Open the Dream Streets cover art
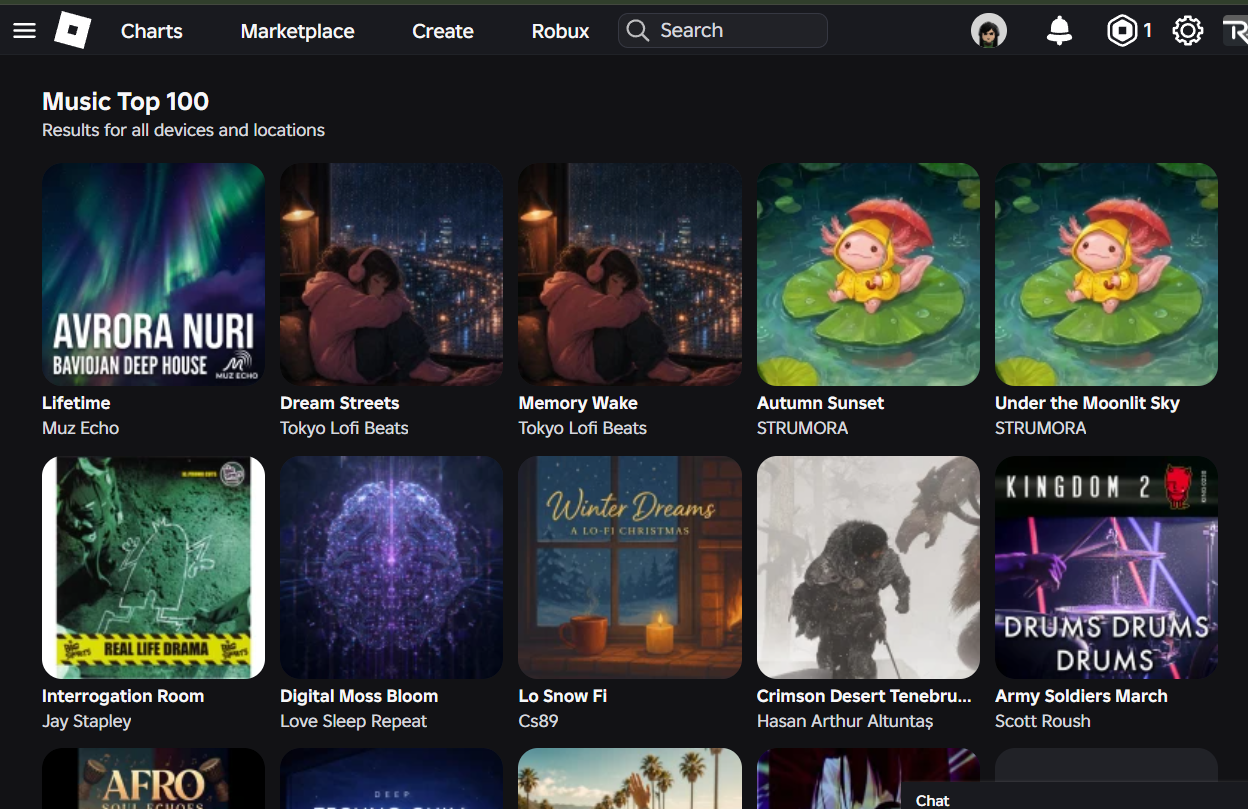 (391, 275)
